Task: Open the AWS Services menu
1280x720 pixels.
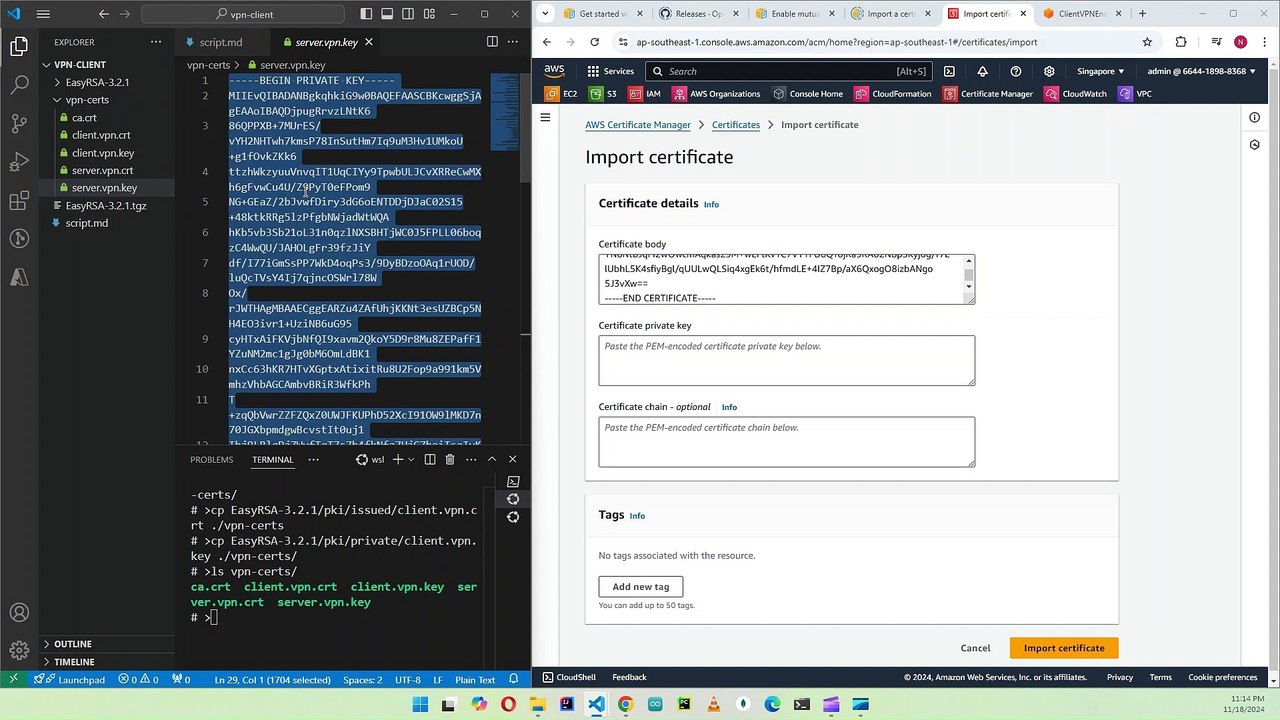Action: 610,71
